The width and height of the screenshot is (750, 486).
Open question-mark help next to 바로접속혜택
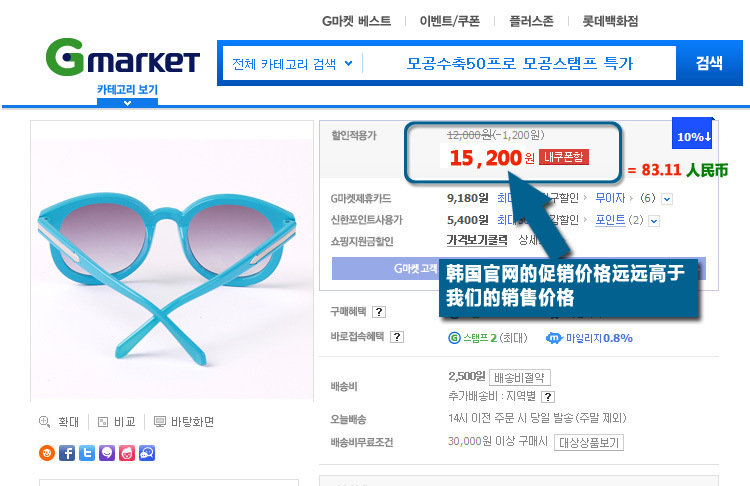[397, 337]
